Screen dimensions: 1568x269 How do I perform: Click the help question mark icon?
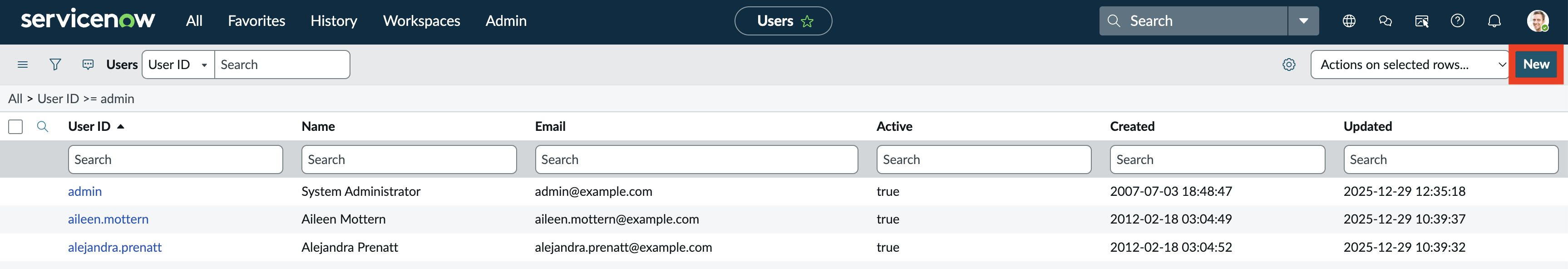pos(1457,21)
